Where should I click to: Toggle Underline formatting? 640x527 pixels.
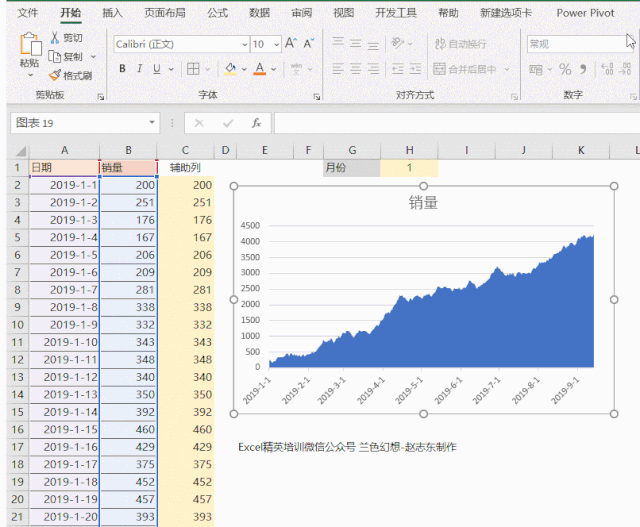[157, 69]
